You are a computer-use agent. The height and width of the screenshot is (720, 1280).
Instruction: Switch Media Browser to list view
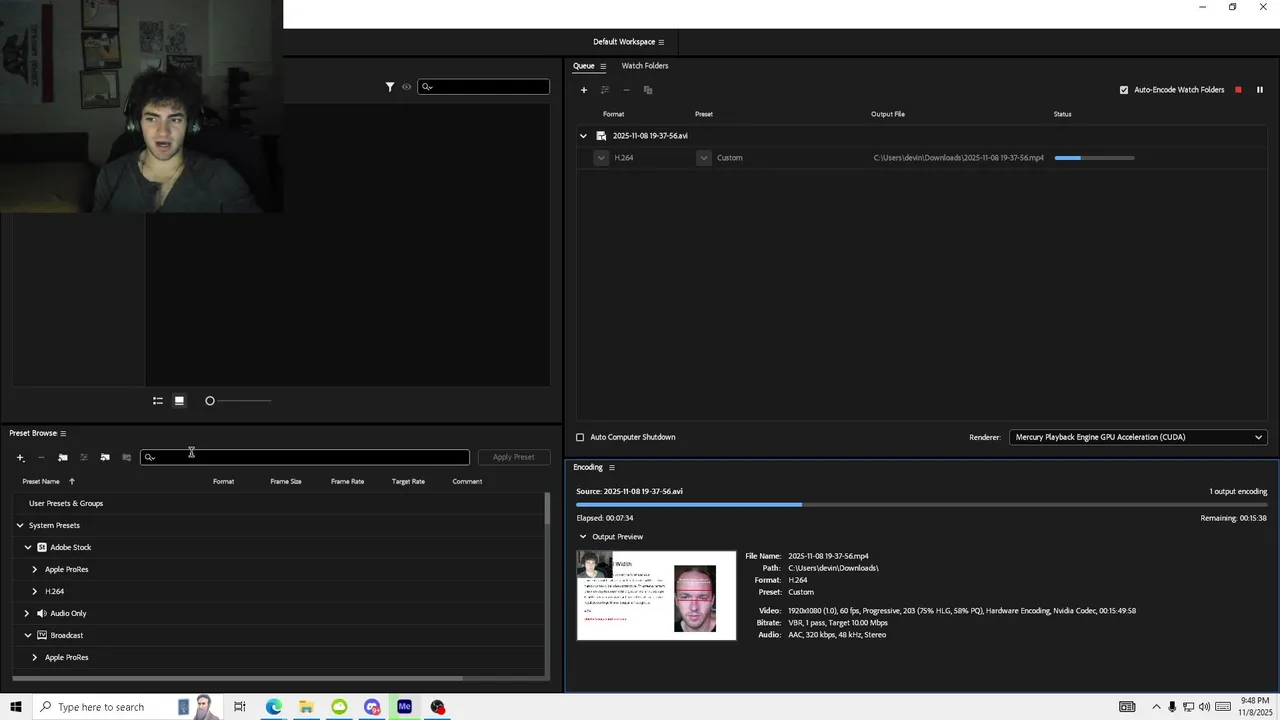158,401
